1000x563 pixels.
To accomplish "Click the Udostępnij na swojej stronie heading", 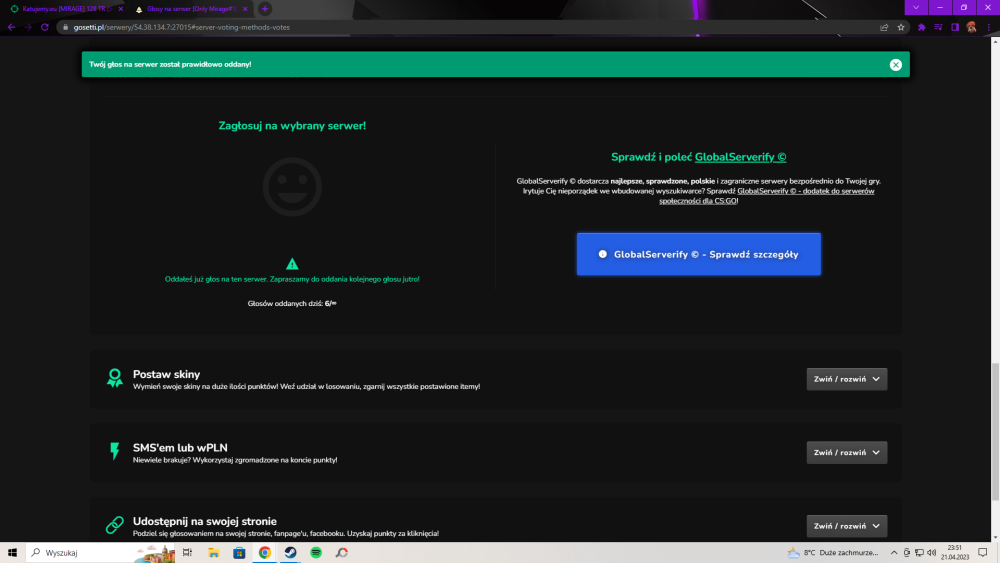I will (x=205, y=521).
